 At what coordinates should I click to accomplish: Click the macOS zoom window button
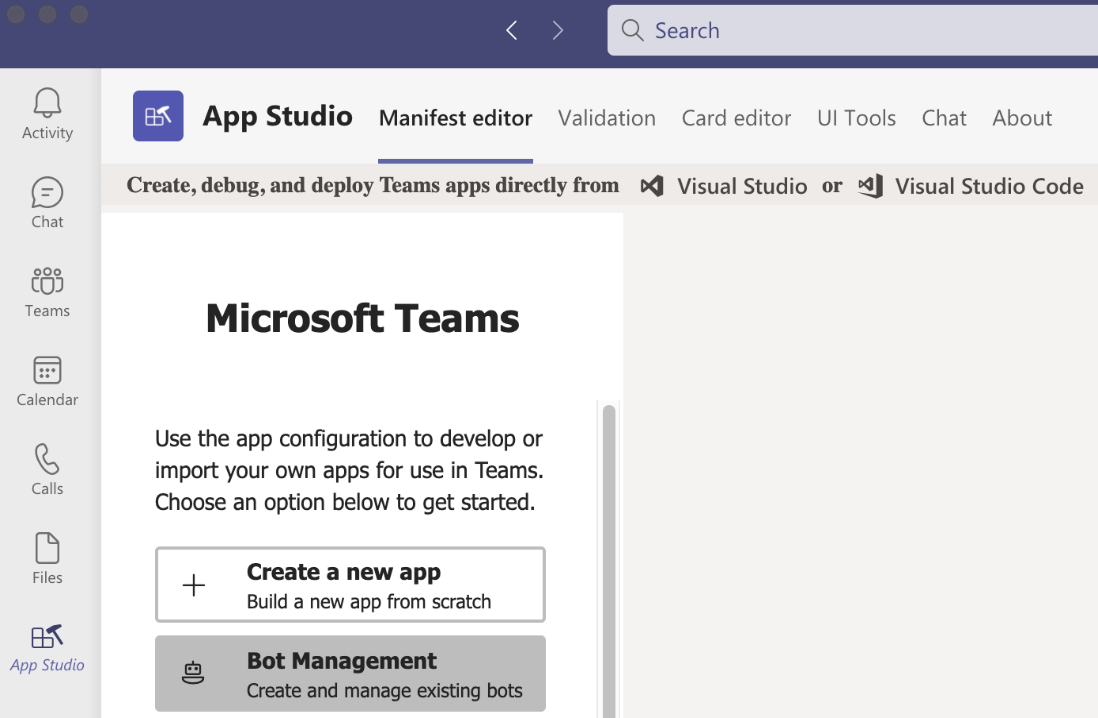point(79,13)
